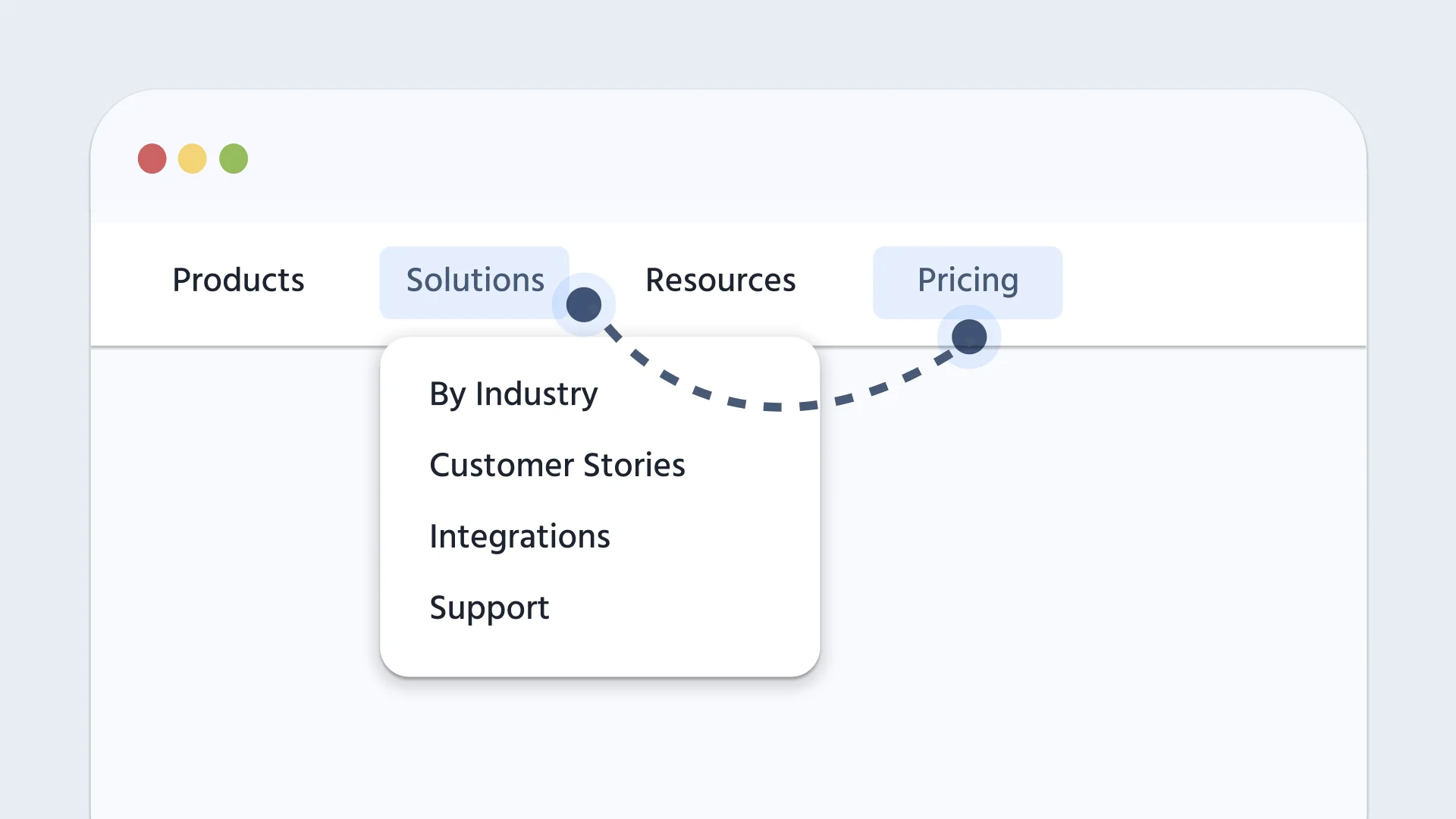This screenshot has height=819, width=1456.
Task: Click the dark pointer dot under Pricing
Action: [969, 337]
